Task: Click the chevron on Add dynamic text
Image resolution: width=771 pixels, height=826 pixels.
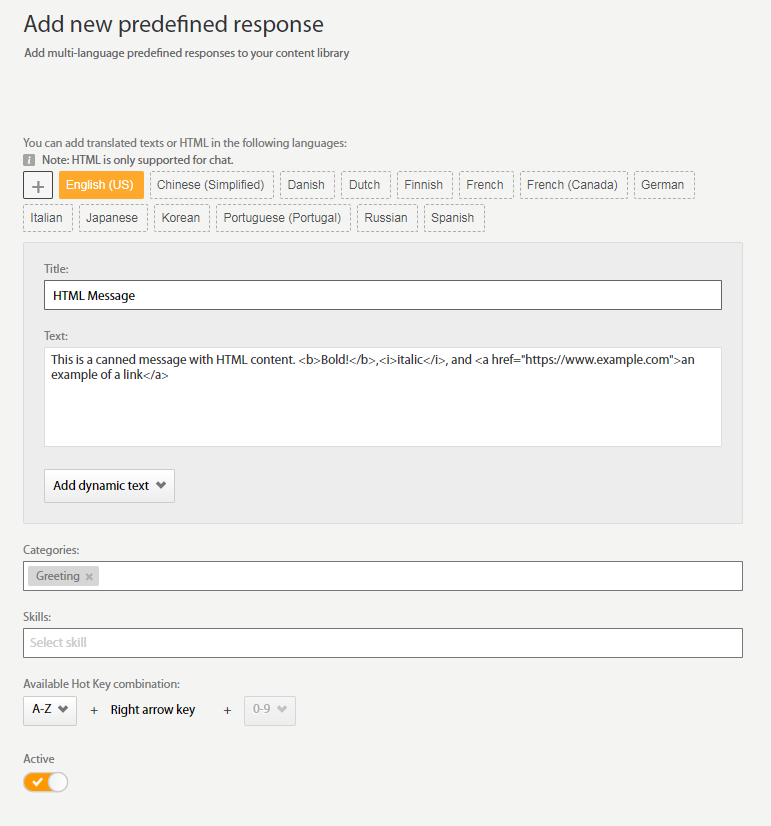Action: 160,485
